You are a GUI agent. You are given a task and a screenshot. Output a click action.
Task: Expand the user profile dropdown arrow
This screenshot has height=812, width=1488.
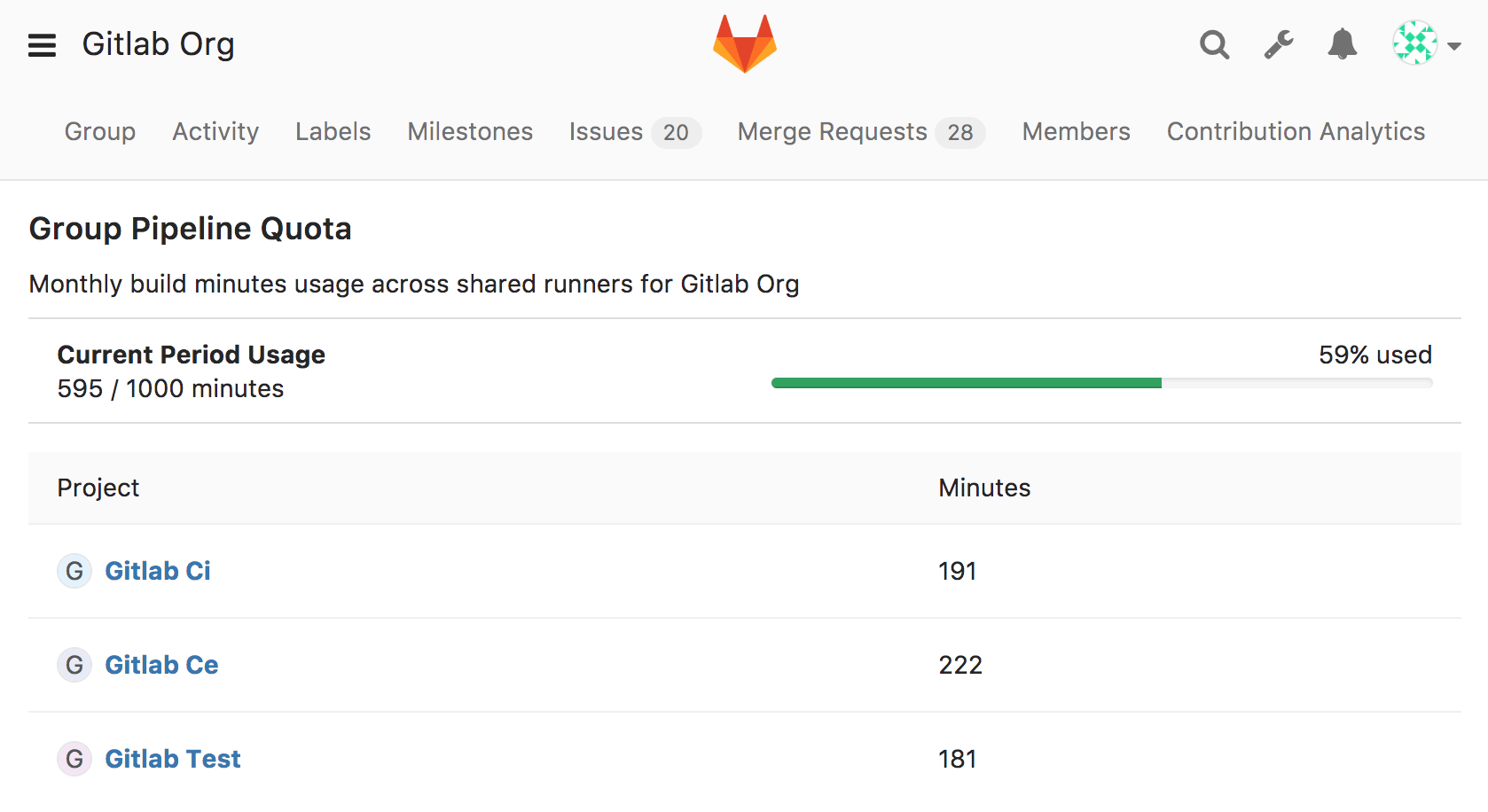[1454, 44]
